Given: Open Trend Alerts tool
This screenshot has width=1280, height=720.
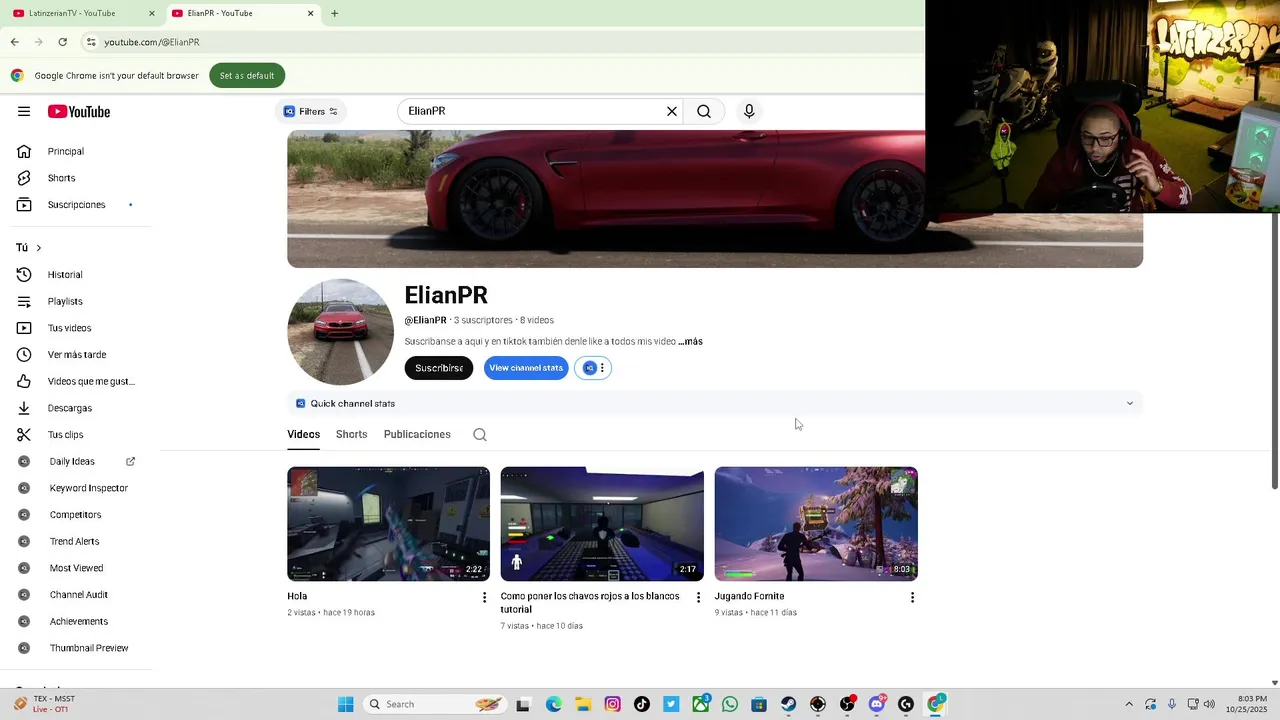Looking at the screenshot, I should coord(76,541).
